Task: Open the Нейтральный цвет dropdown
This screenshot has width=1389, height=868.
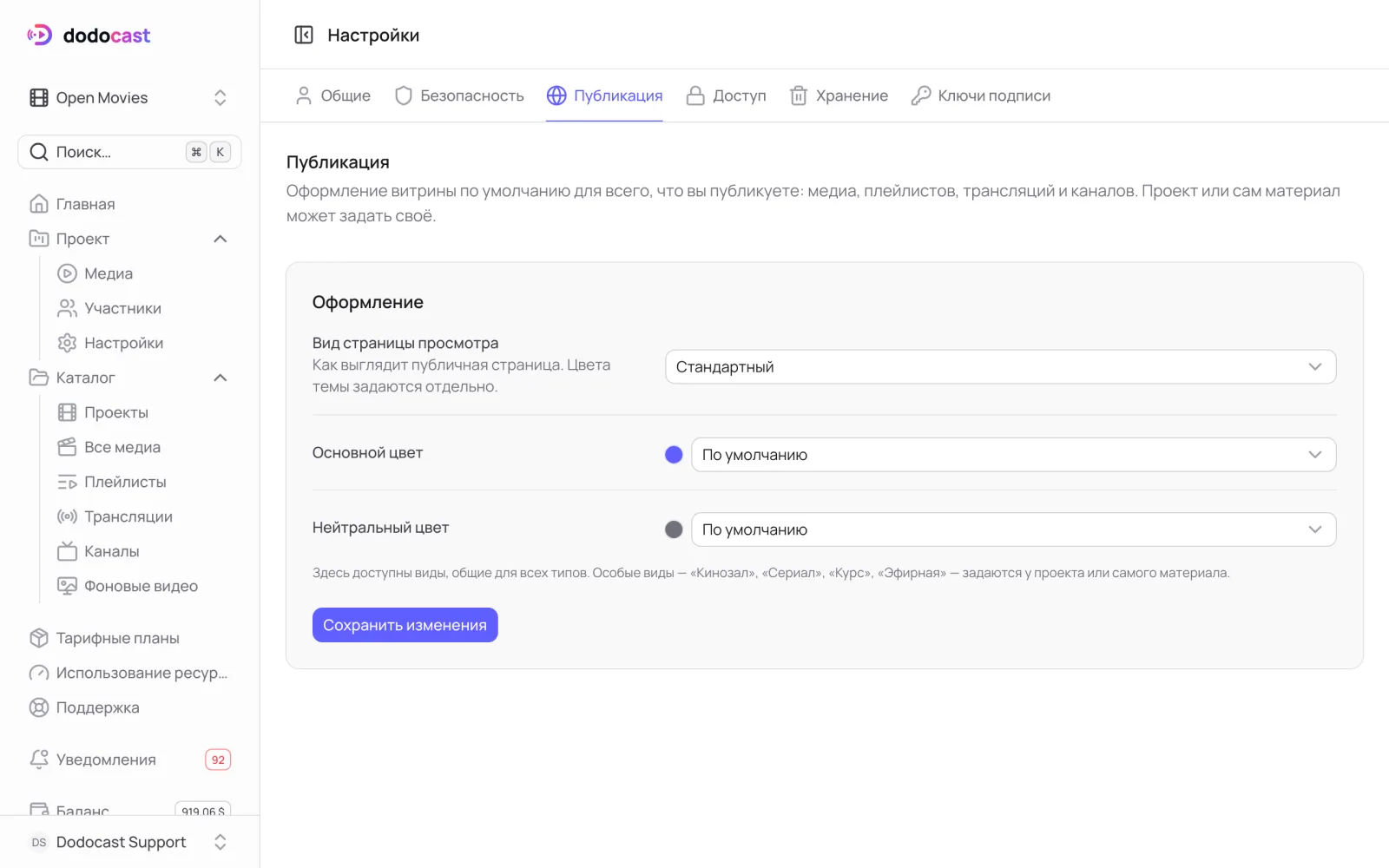Action: click(x=1013, y=529)
